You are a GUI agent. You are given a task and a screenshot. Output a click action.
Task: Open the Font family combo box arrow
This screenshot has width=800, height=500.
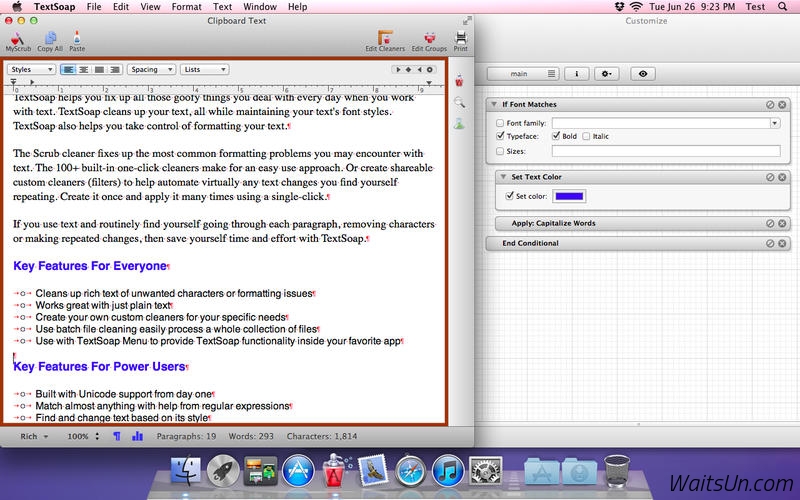(x=775, y=123)
